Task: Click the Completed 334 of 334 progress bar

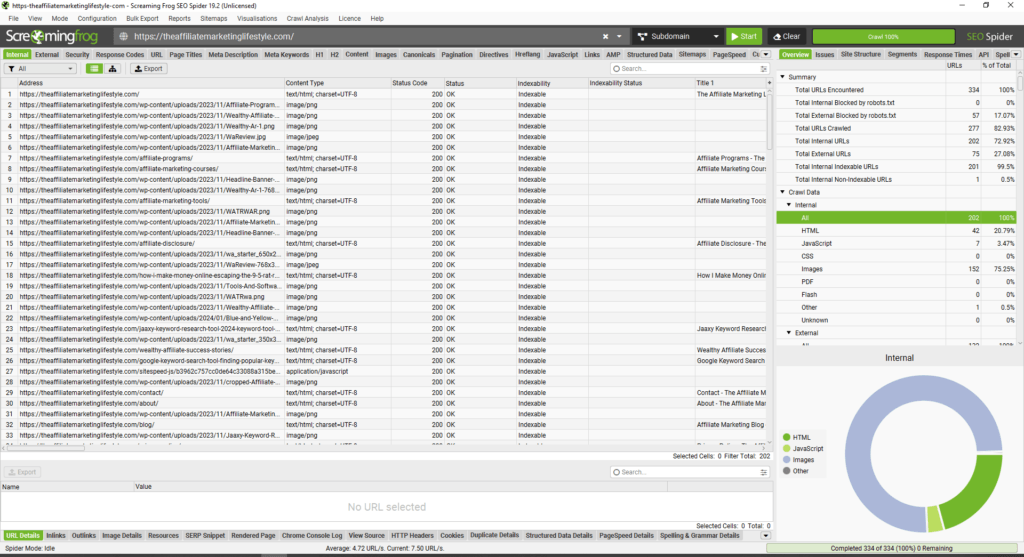Action: tap(891, 549)
